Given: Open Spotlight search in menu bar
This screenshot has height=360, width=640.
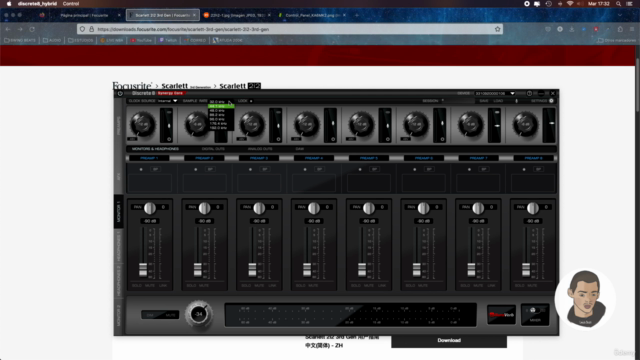Looking at the screenshot, I should coord(619,4).
